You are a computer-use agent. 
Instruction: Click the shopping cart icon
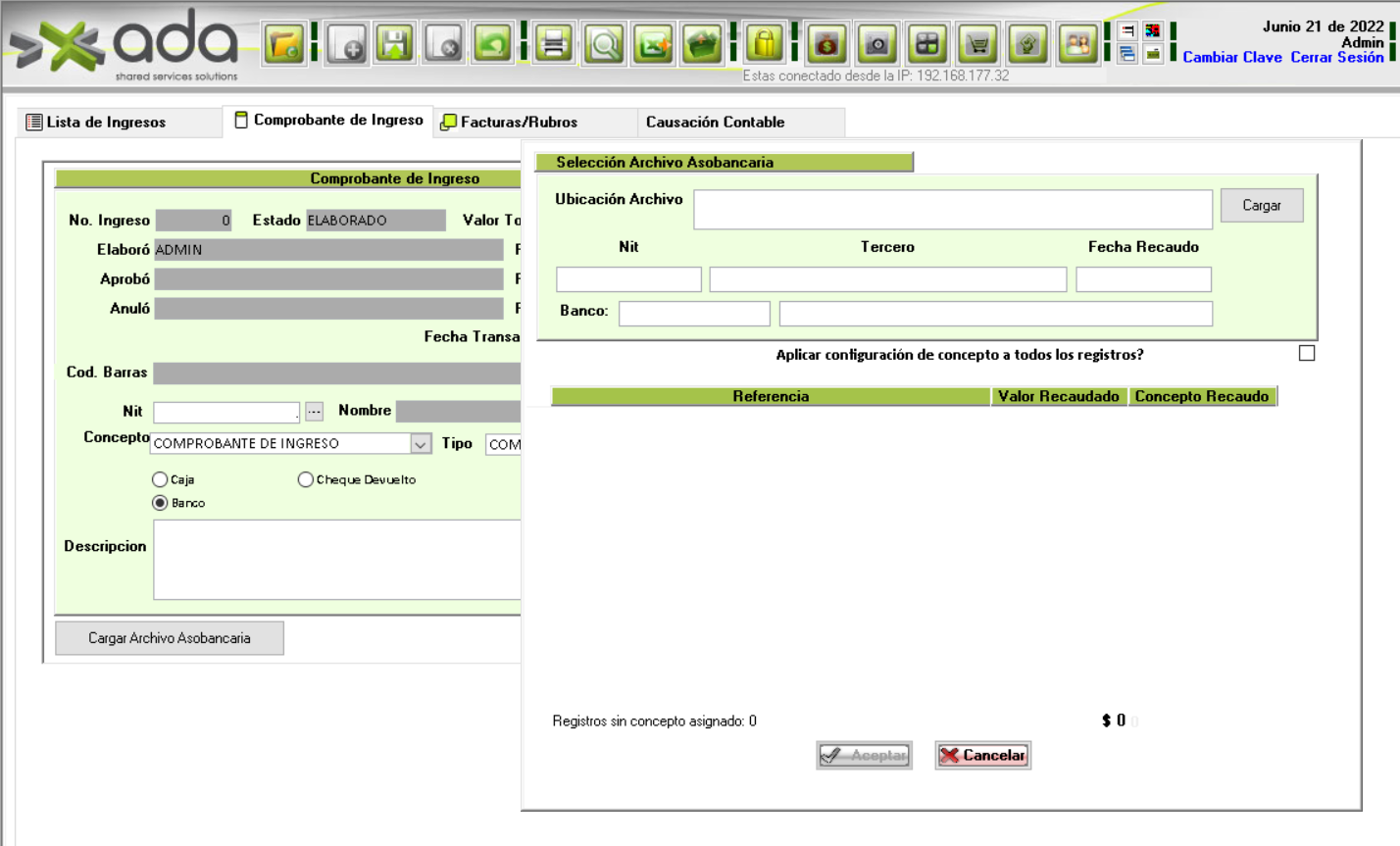[x=977, y=44]
